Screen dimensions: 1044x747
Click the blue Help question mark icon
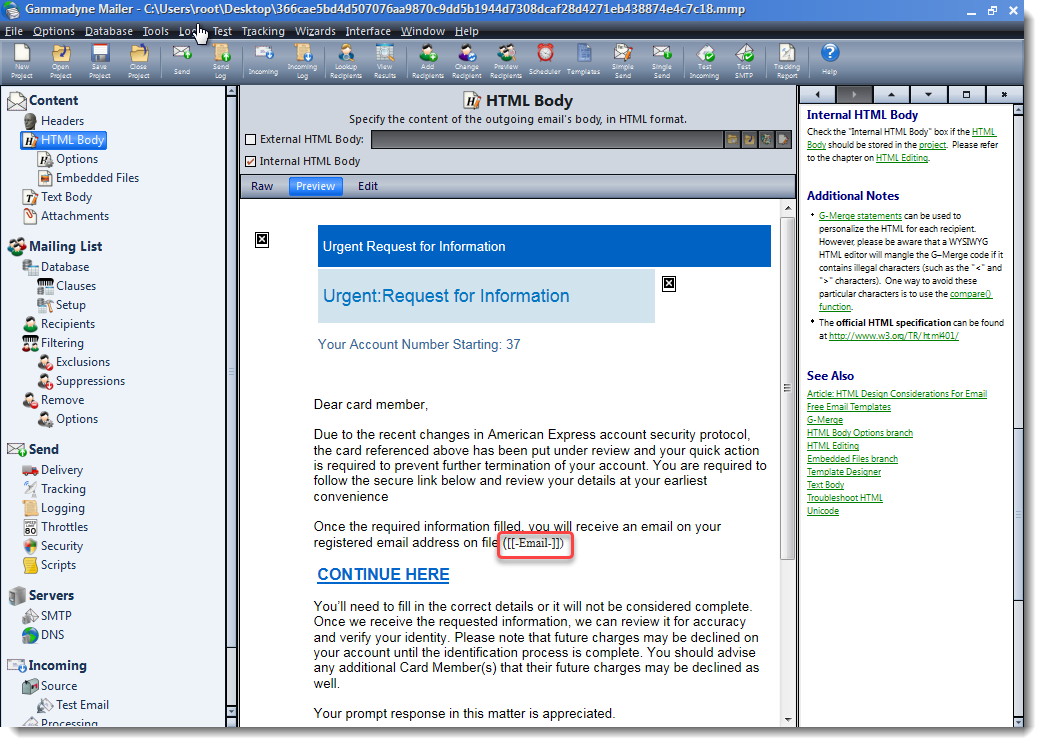(x=830, y=59)
